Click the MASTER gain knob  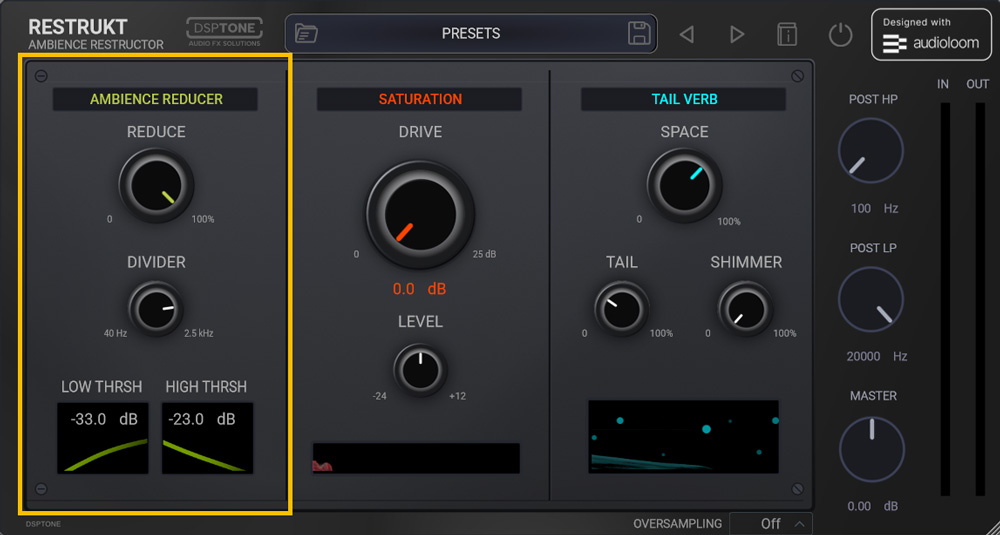click(872, 450)
